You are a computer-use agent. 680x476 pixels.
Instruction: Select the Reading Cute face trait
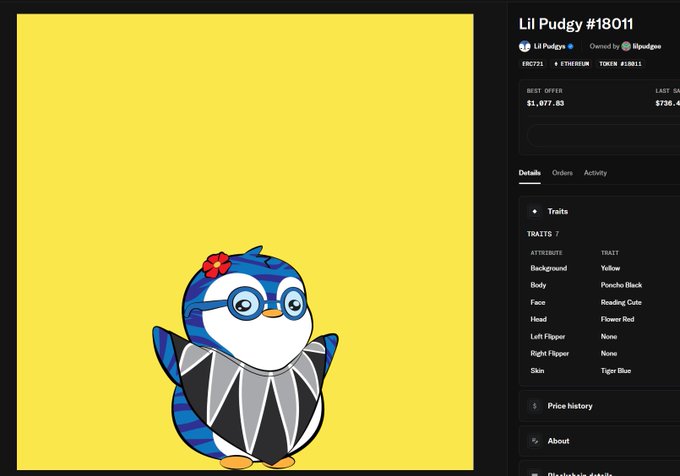pyautogui.click(x=621, y=303)
